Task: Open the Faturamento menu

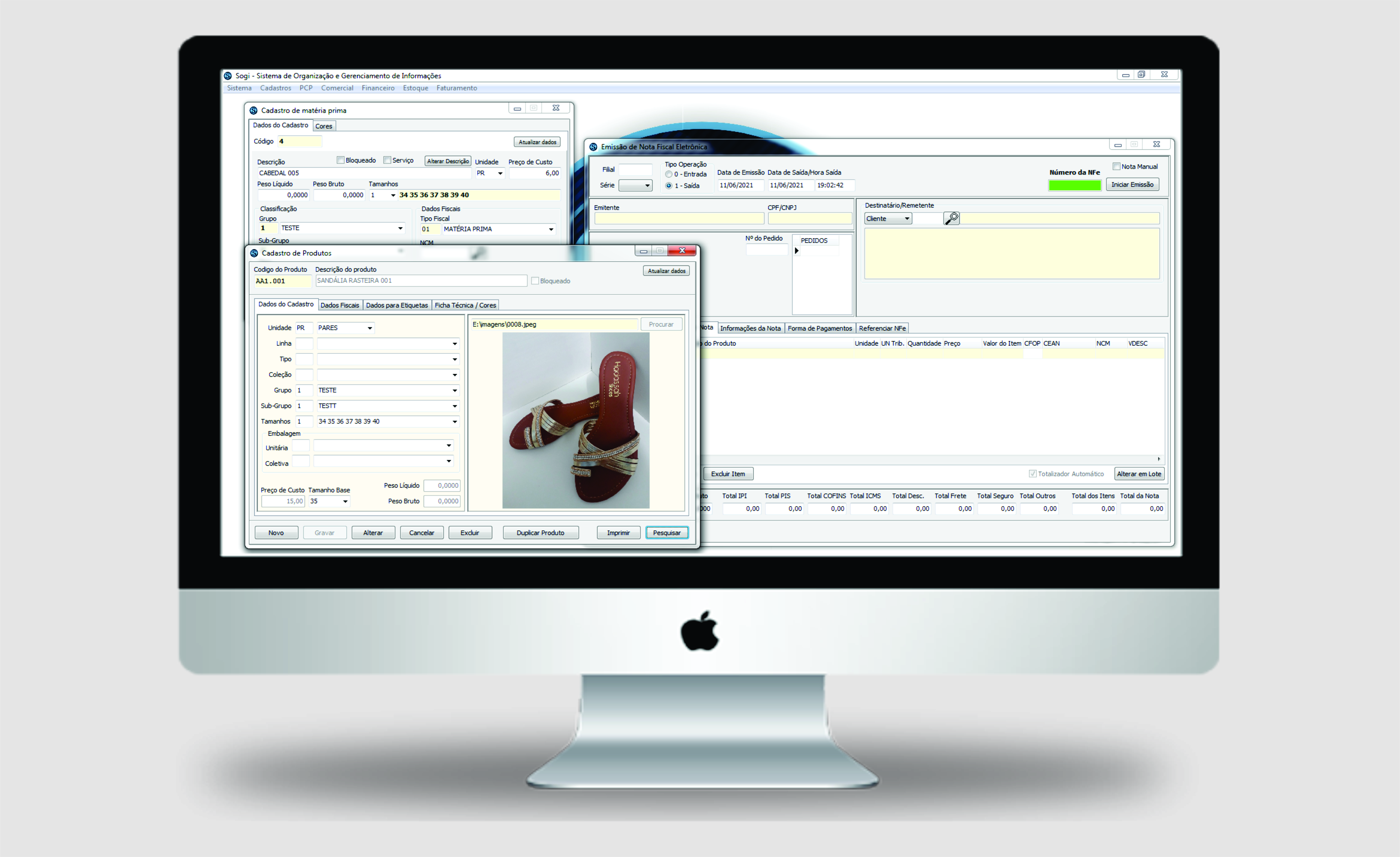Action: [456, 88]
